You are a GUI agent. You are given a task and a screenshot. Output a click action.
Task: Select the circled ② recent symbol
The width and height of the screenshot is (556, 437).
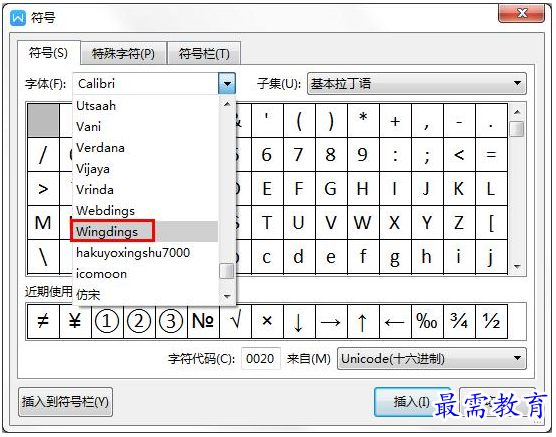point(139,321)
